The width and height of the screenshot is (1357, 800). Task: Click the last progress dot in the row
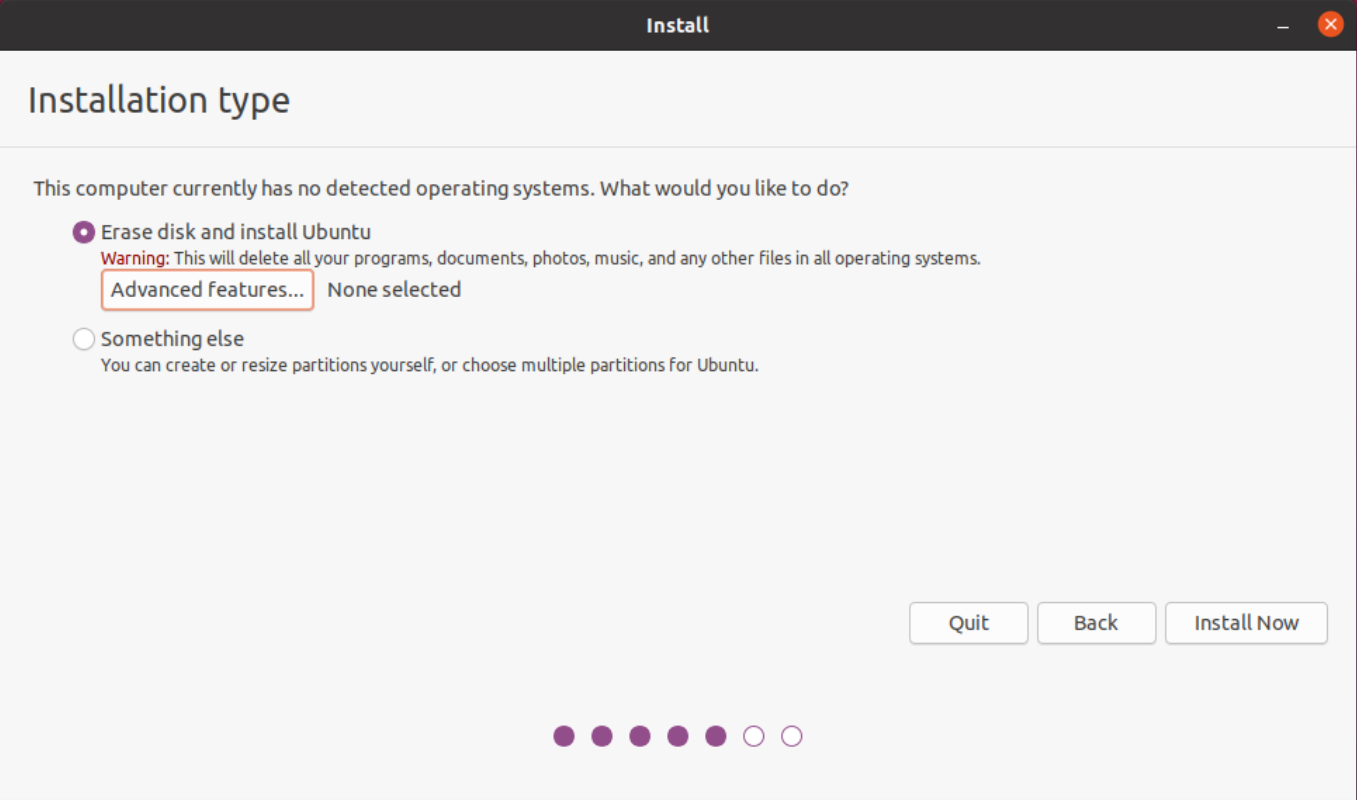(x=792, y=735)
